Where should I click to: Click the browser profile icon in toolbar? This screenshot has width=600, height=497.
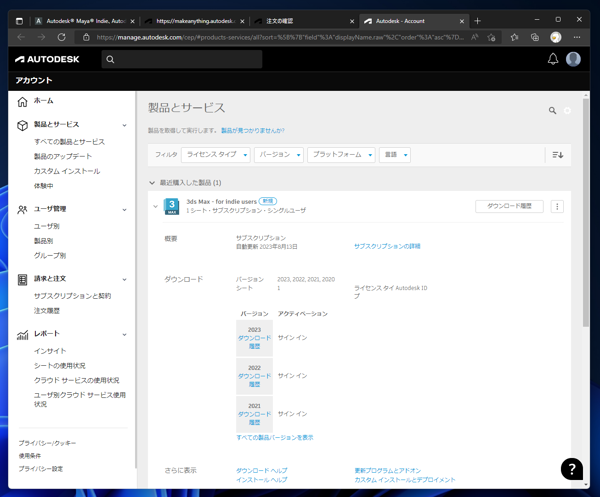[556, 37]
